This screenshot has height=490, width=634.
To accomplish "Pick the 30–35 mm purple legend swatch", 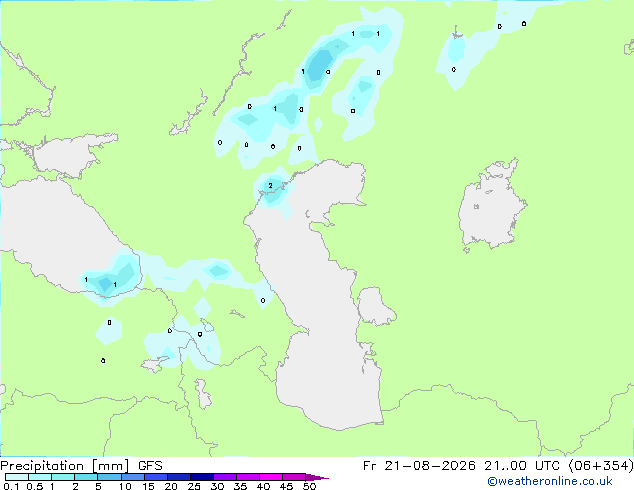I will pyautogui.click(x=225, y=477).
